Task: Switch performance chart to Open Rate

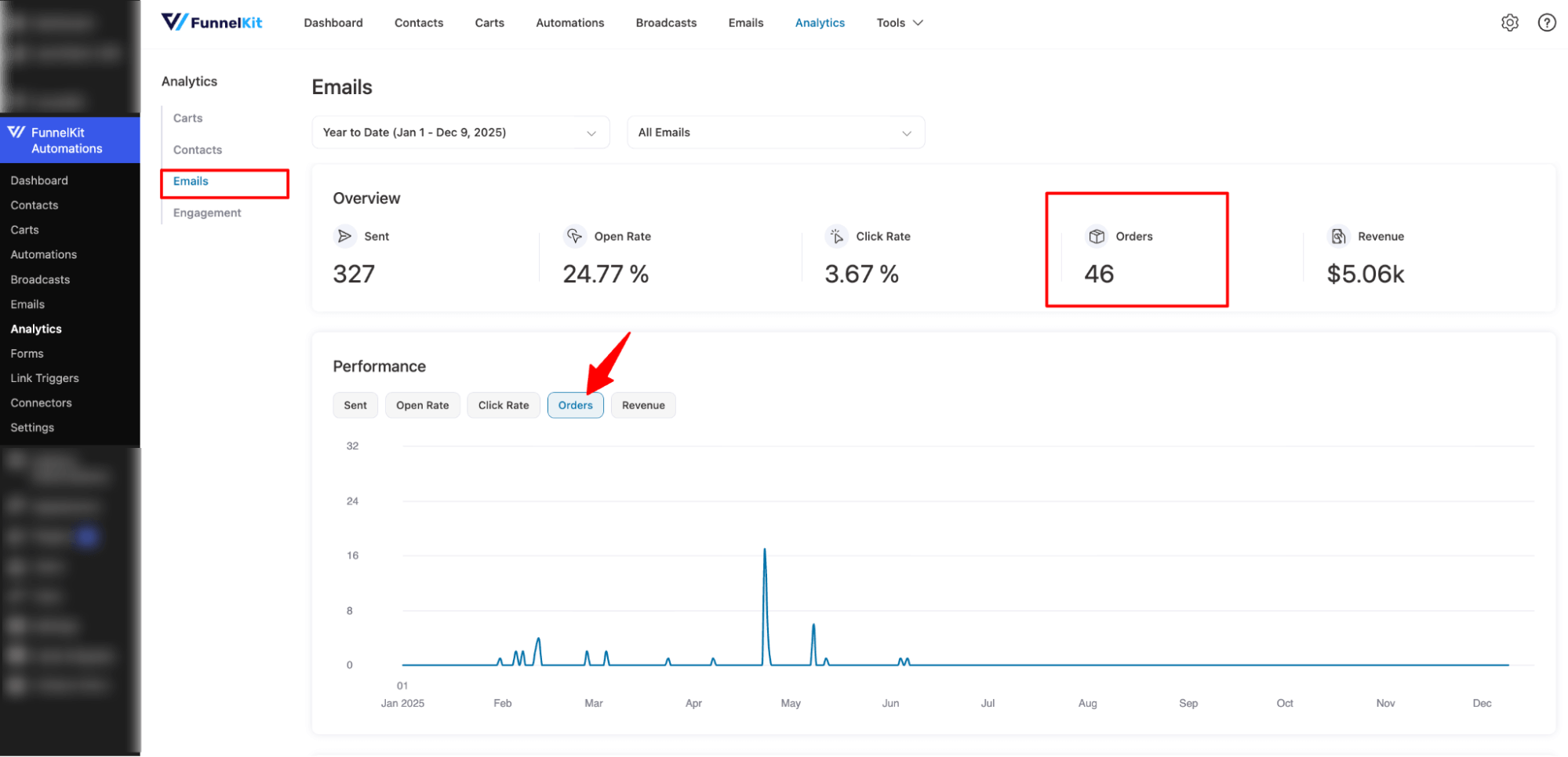Action: [x=422, y=406]
